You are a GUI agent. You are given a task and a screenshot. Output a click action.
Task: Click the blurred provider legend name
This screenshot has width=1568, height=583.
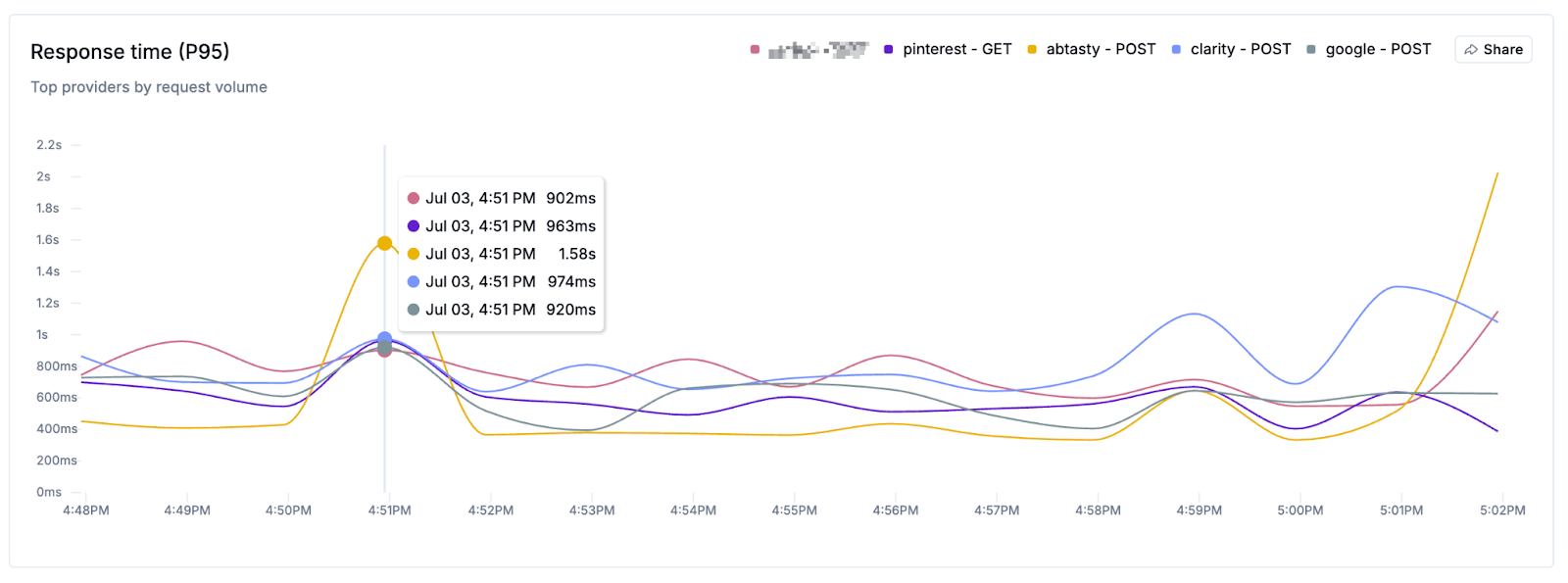[817, 50]
